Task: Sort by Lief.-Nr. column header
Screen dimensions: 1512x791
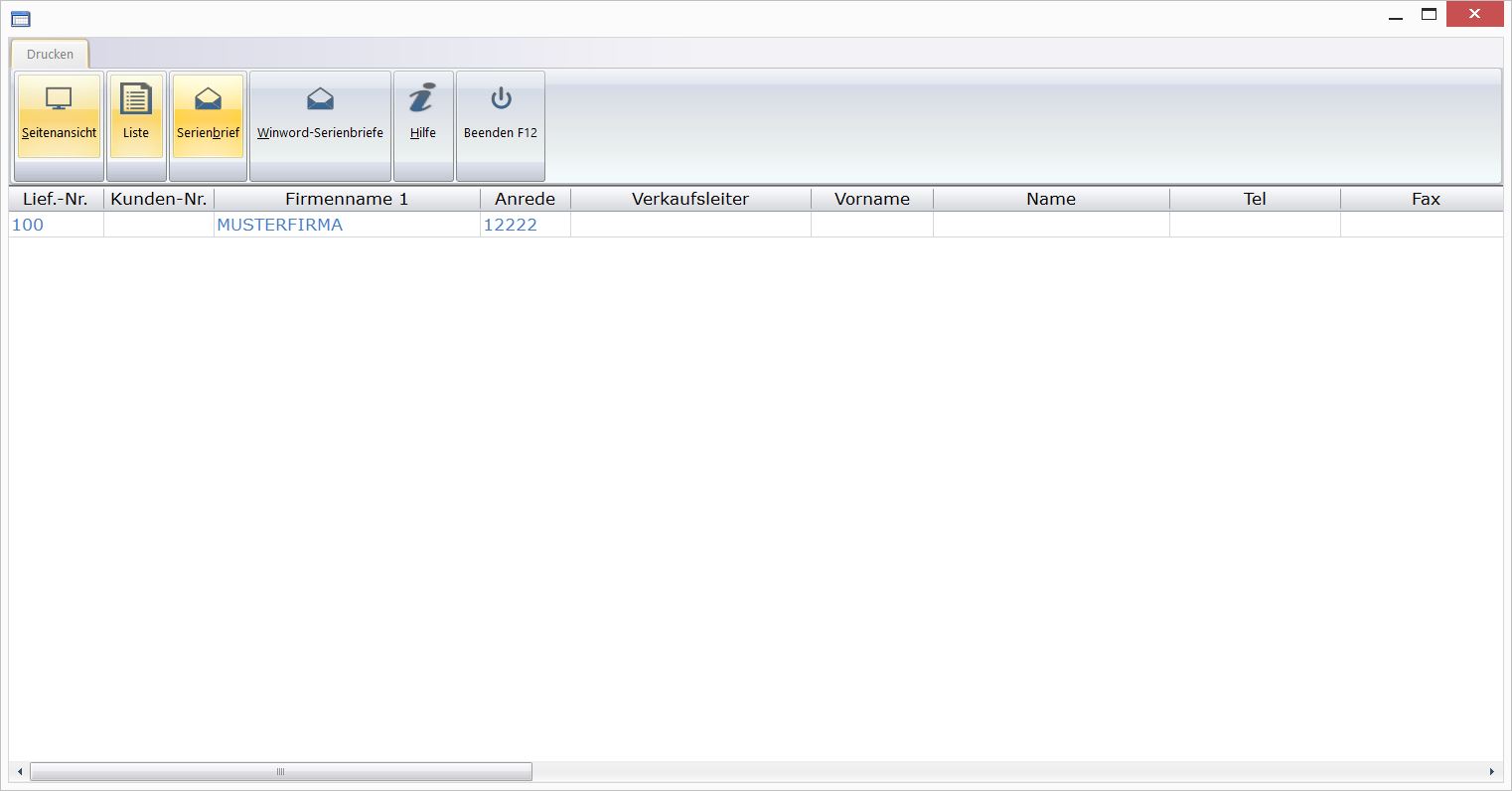Action: 56,199
